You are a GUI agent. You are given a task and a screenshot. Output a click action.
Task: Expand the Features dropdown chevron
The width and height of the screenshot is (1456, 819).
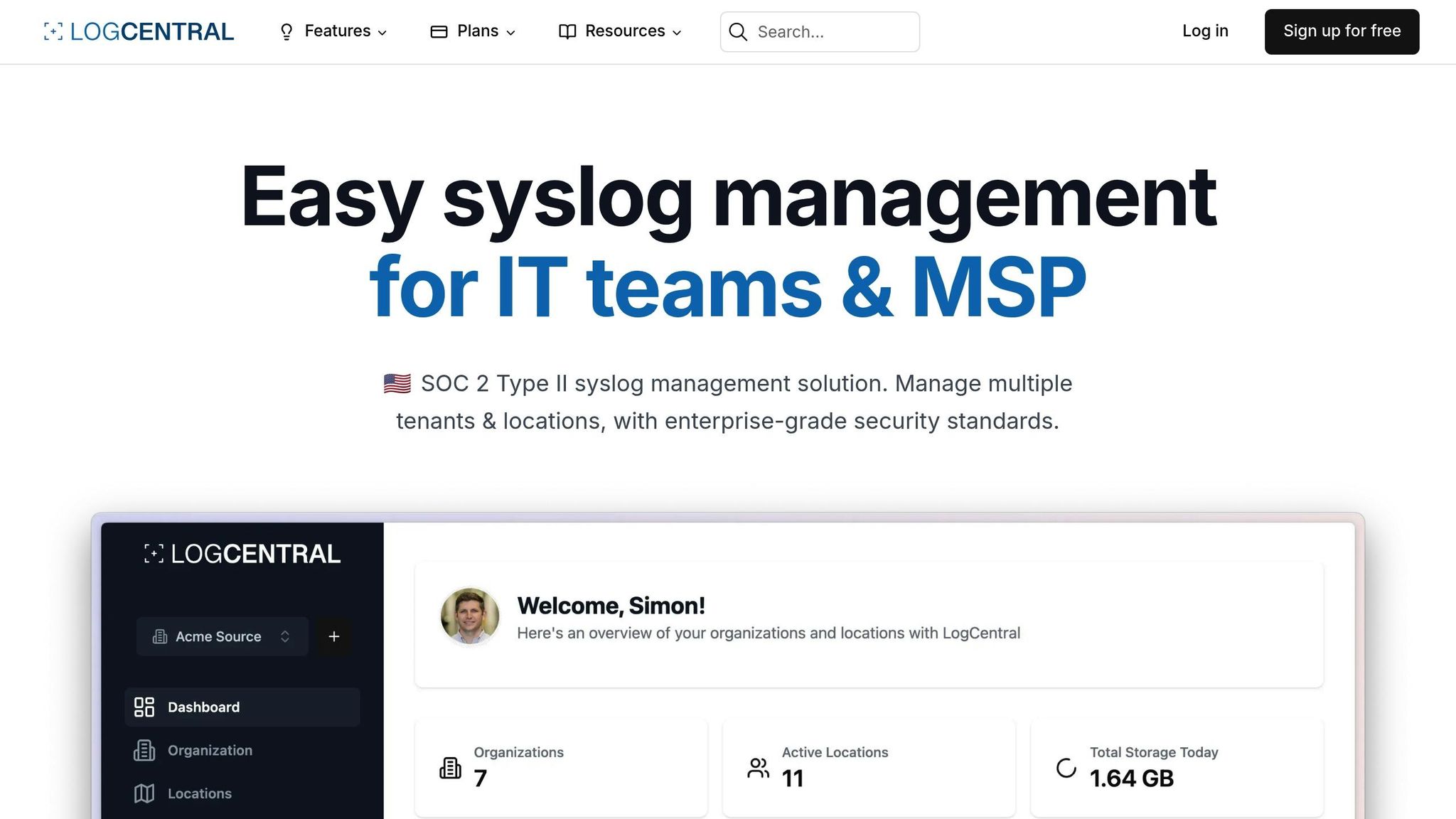click(382, 33)
